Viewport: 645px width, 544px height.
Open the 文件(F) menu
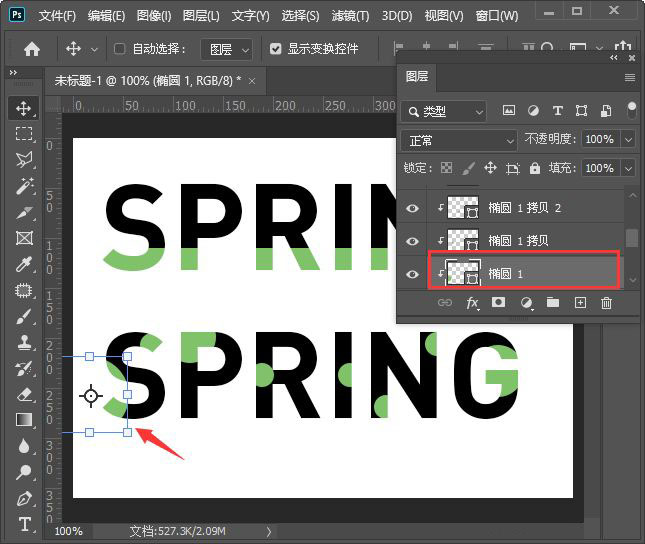pos(57,16)
